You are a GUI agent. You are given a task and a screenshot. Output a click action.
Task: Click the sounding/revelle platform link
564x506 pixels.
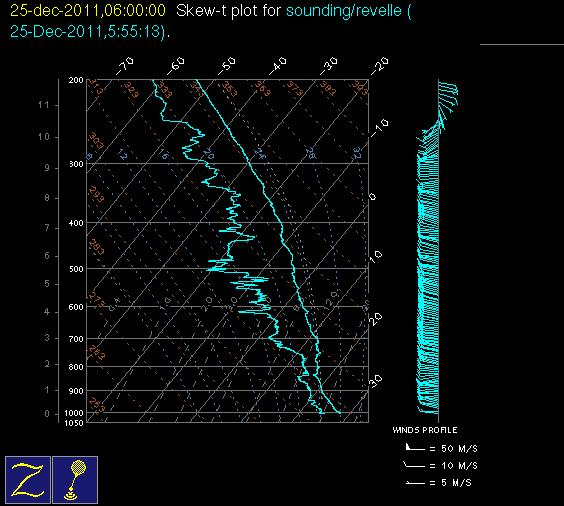click(344, 11)
